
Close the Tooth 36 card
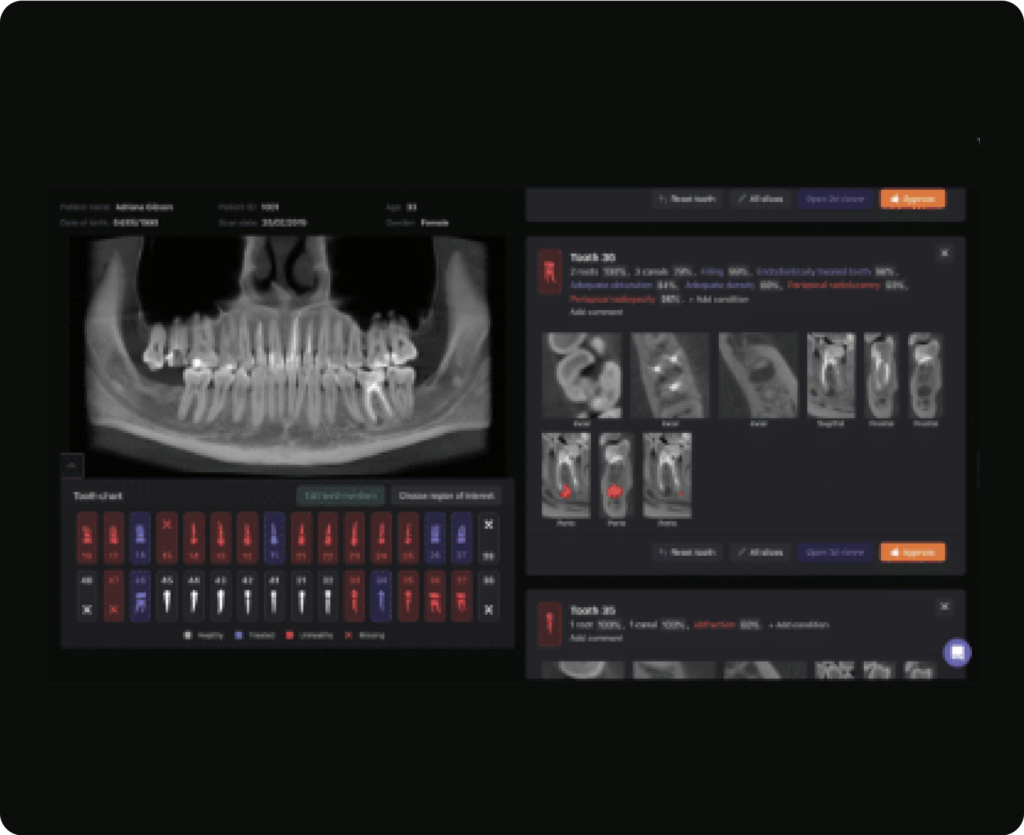click(x=944, y=254)
